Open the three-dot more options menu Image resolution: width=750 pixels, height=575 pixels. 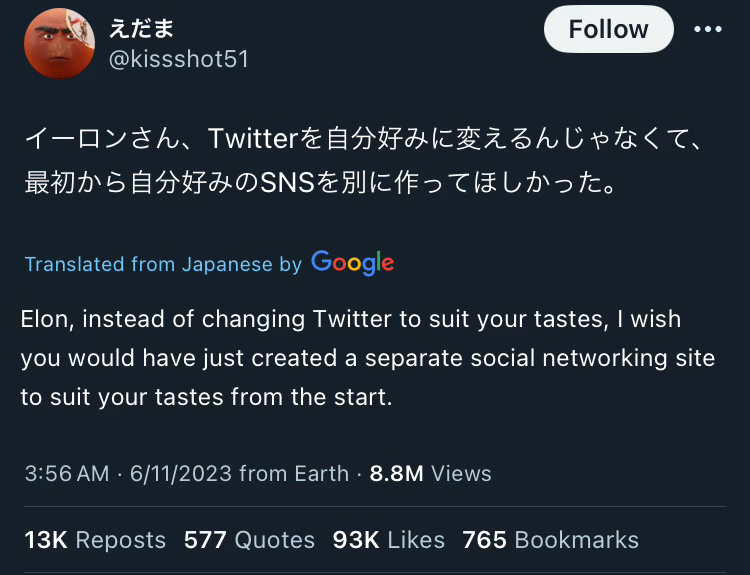pyautogui.click(x=707, y=29)
